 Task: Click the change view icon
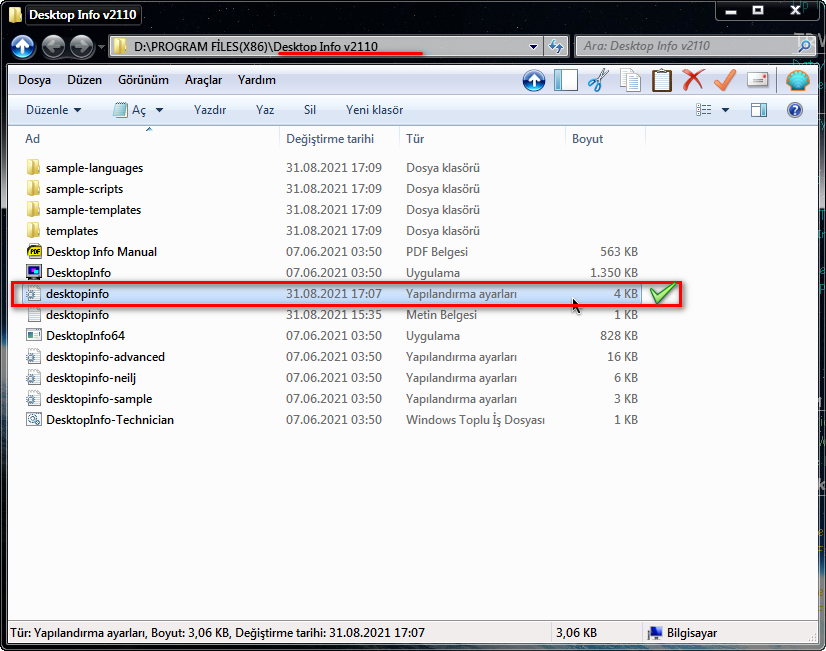[704, 110]
